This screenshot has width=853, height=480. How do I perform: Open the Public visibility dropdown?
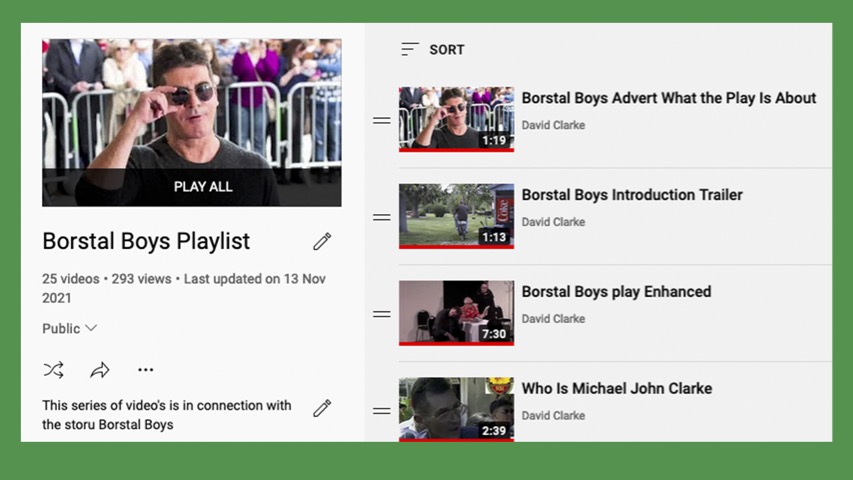[x=70, y=329]
